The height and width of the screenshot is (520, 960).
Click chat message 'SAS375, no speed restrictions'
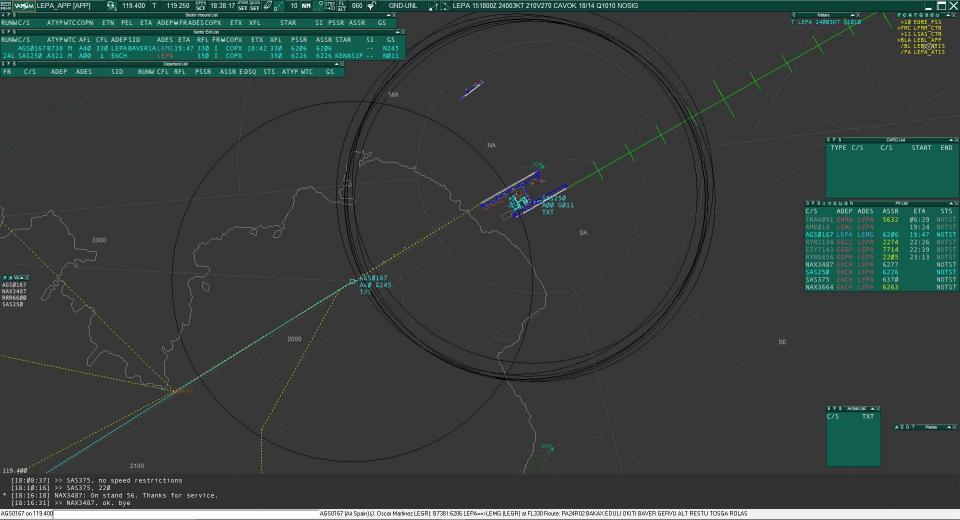[125, 481]
